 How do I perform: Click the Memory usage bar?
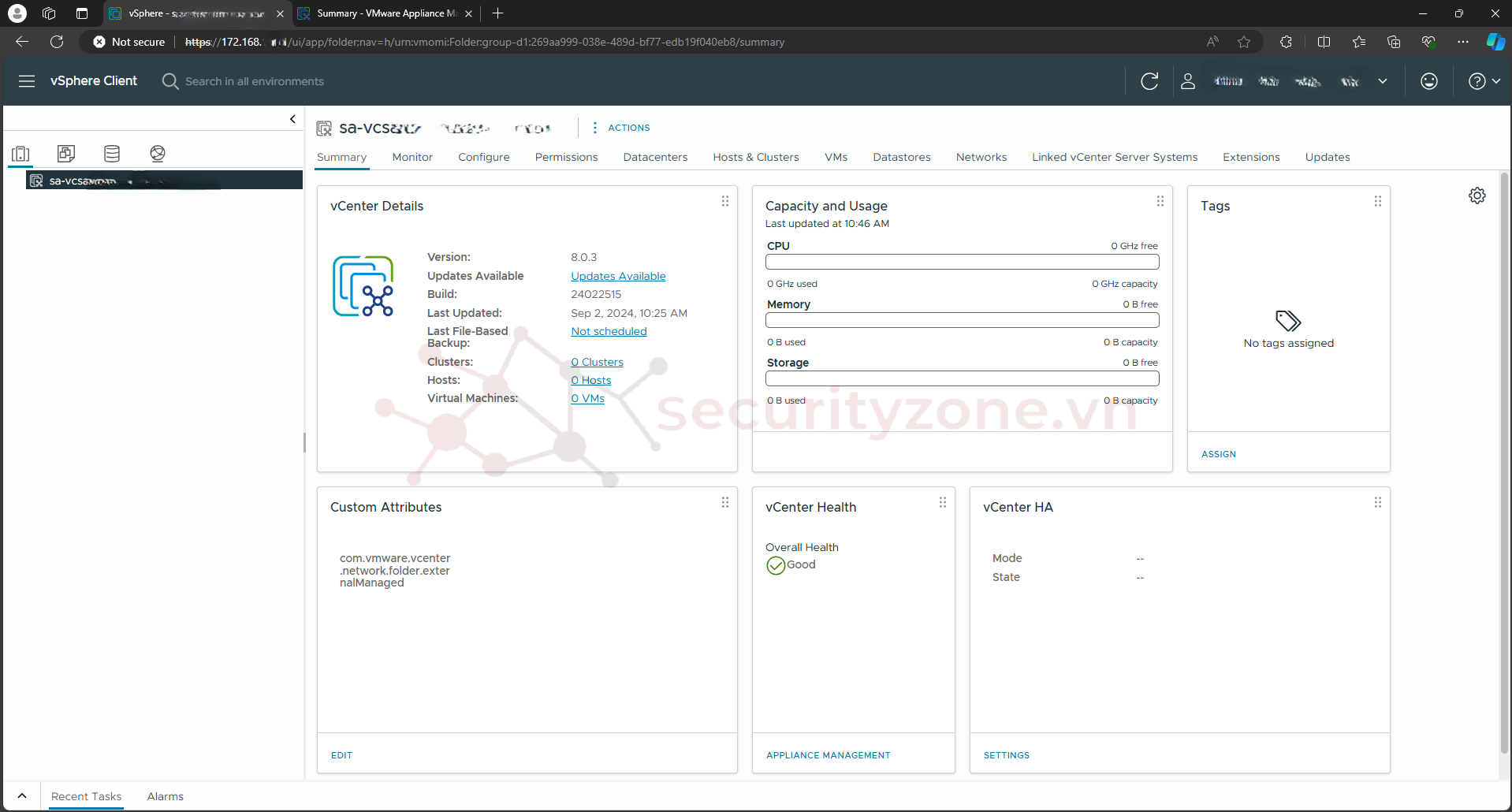tap(962, 320)
